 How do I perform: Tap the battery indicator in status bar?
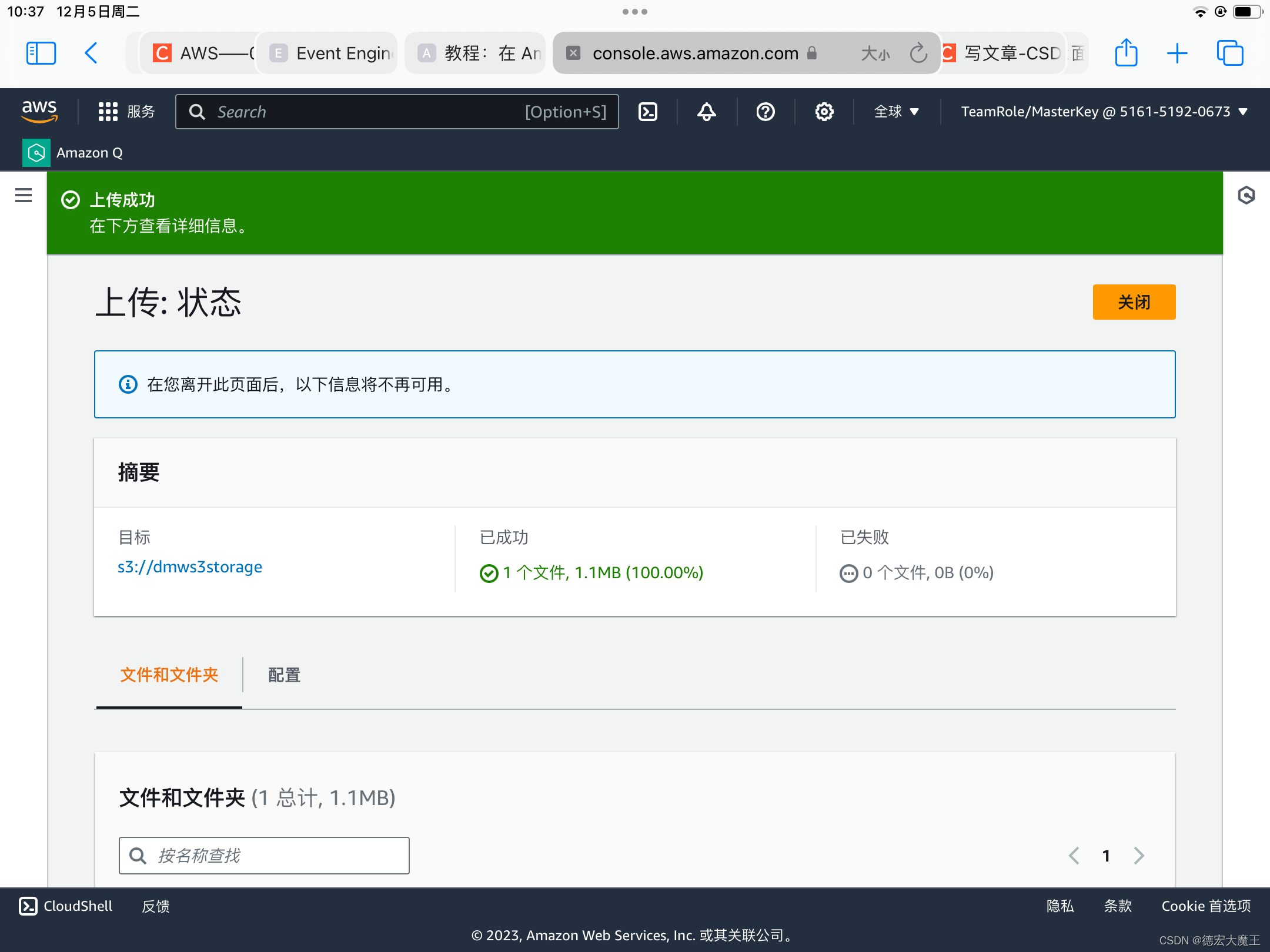click(x=1248, y=12)
